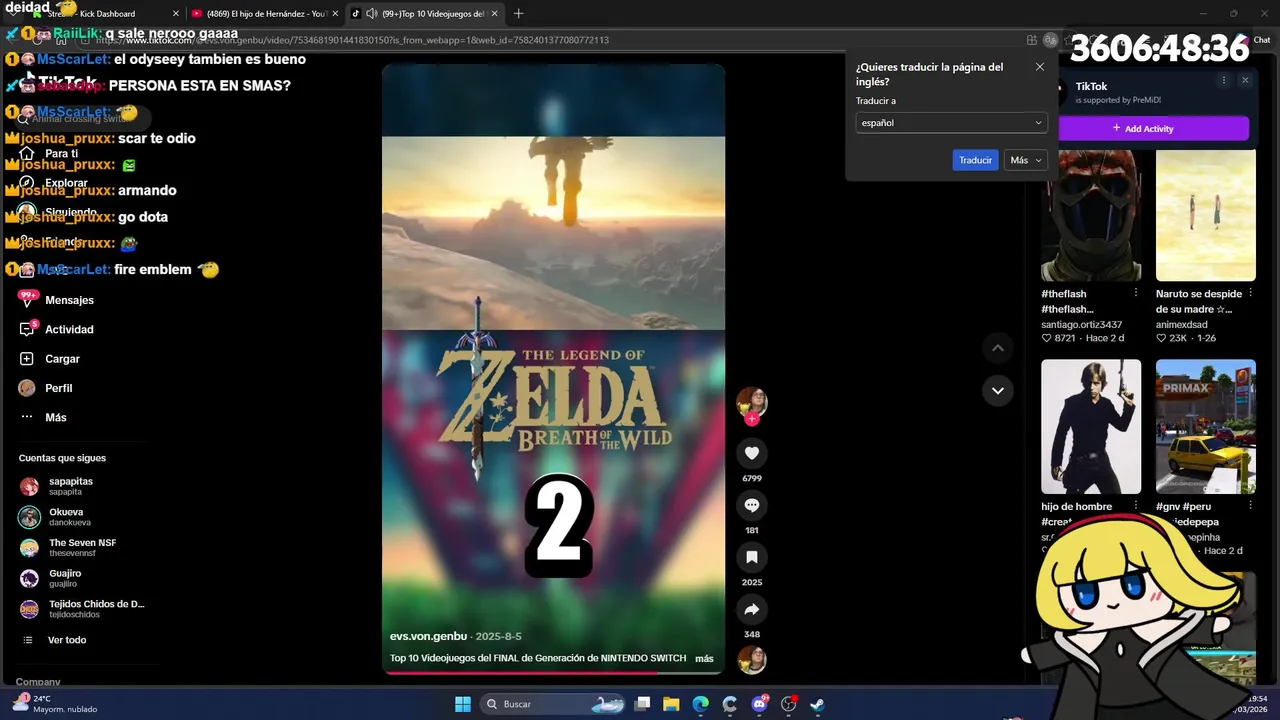Open the Okueva followed account
Viewport: 1280px width, 720px height.
[x=68, y=517]
